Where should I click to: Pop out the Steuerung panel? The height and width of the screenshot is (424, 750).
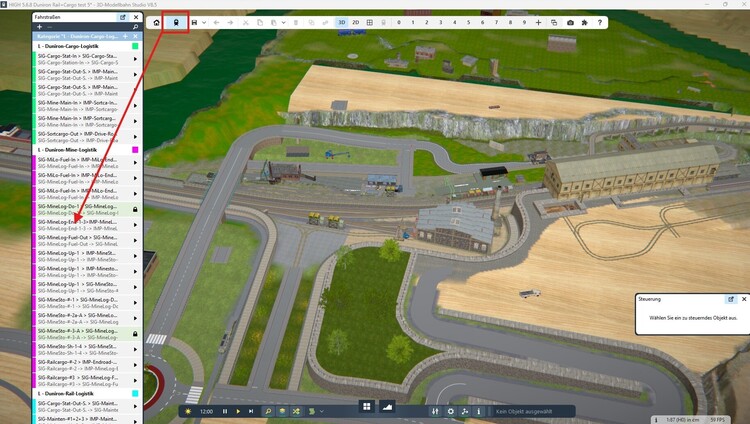730,299
